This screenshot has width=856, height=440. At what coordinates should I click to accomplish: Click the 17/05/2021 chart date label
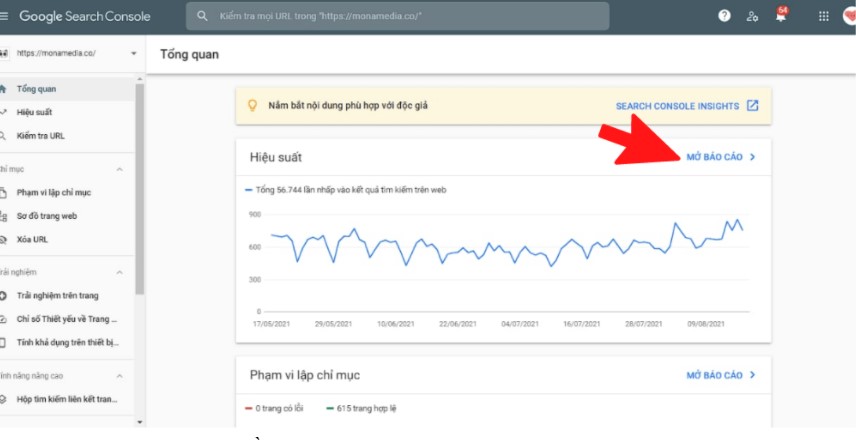pos(271,324)
